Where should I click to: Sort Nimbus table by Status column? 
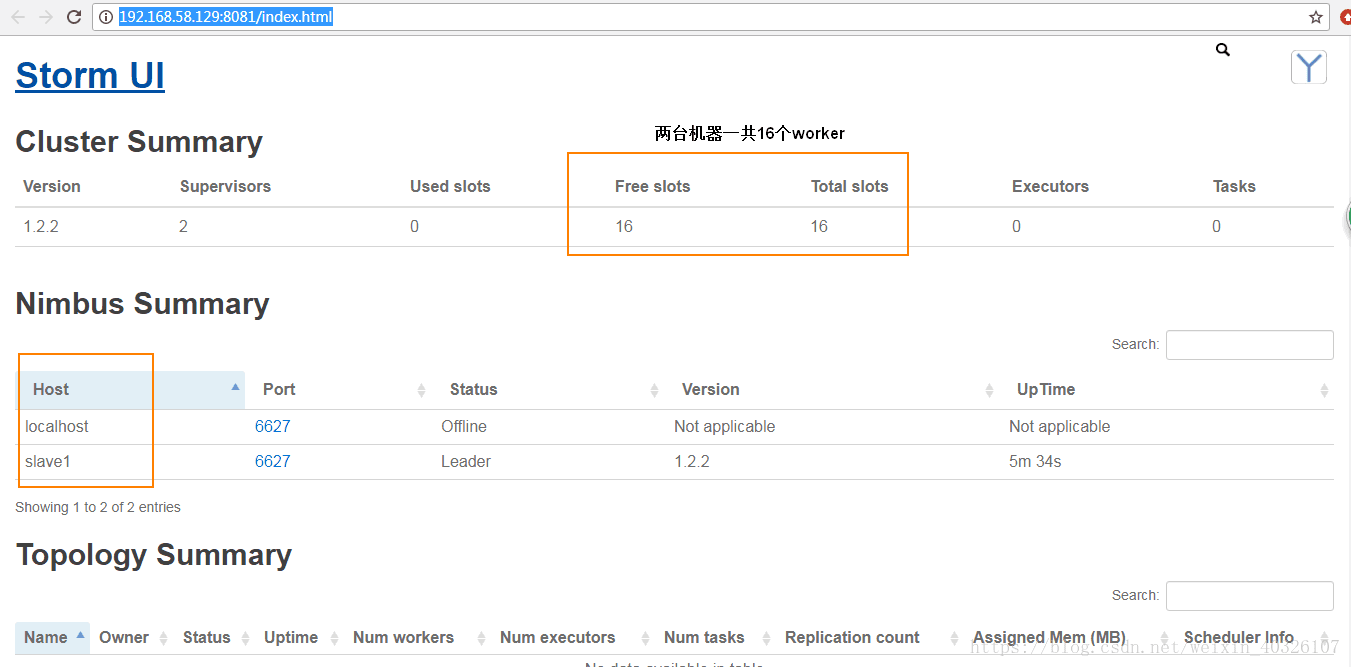click(548, 390)
